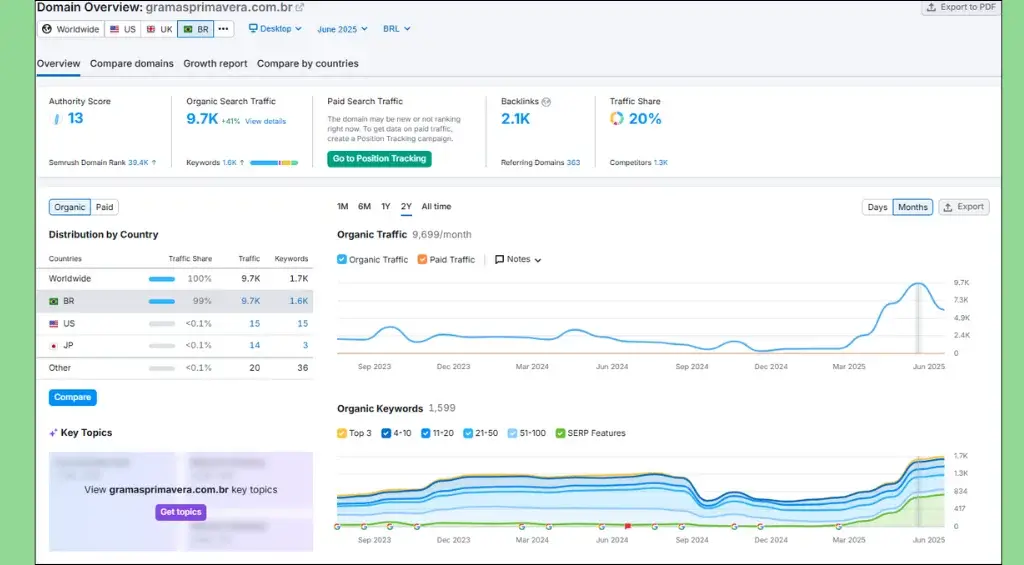
Task: Click the JP flag in the country table
Action: point(54,346)
